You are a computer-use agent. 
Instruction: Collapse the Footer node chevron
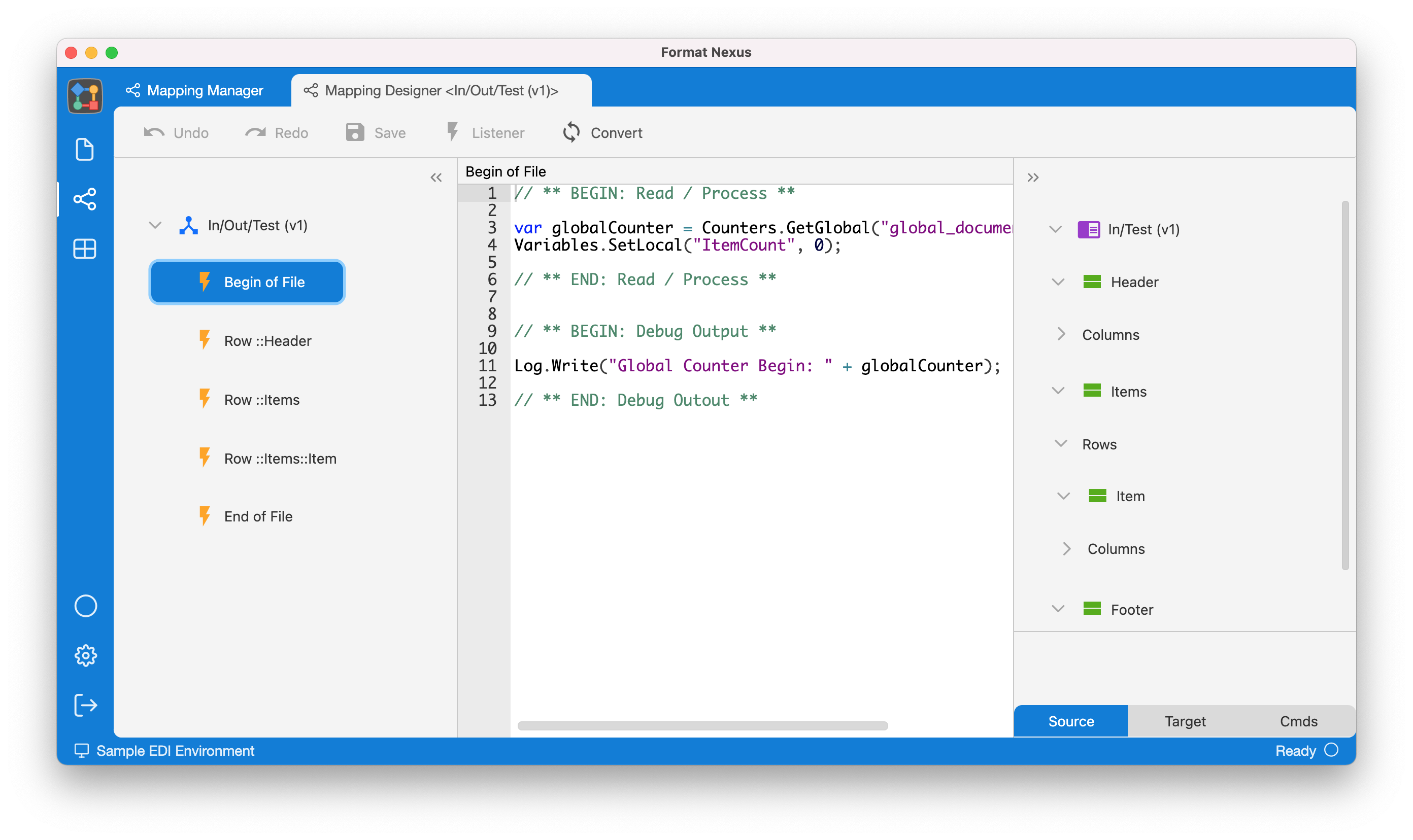click(1058, 609)
